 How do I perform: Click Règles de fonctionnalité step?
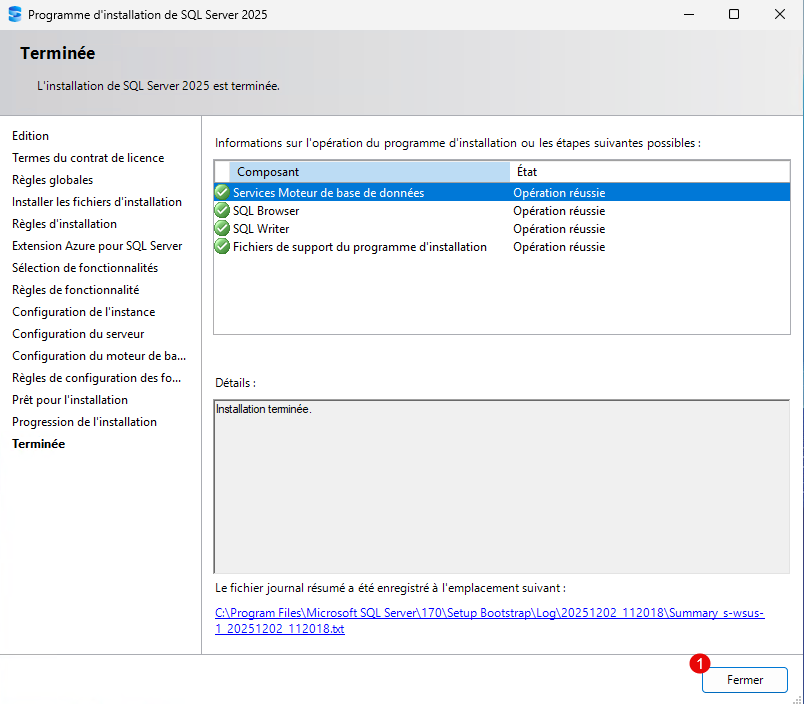point(75,290)
